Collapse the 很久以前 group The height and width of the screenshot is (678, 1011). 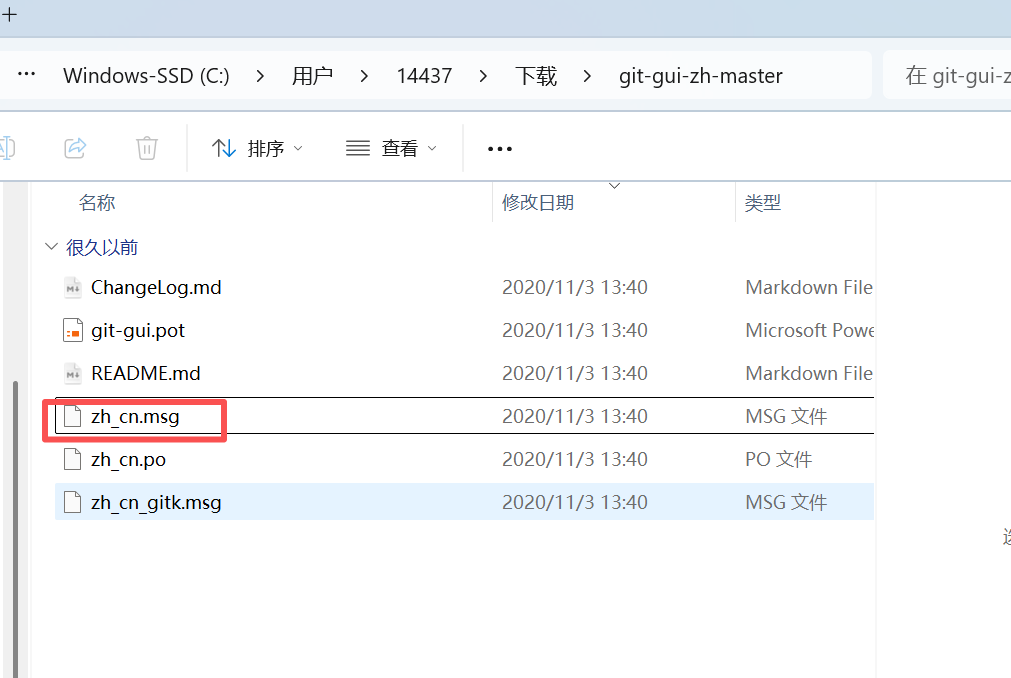(x=51, y=247)
